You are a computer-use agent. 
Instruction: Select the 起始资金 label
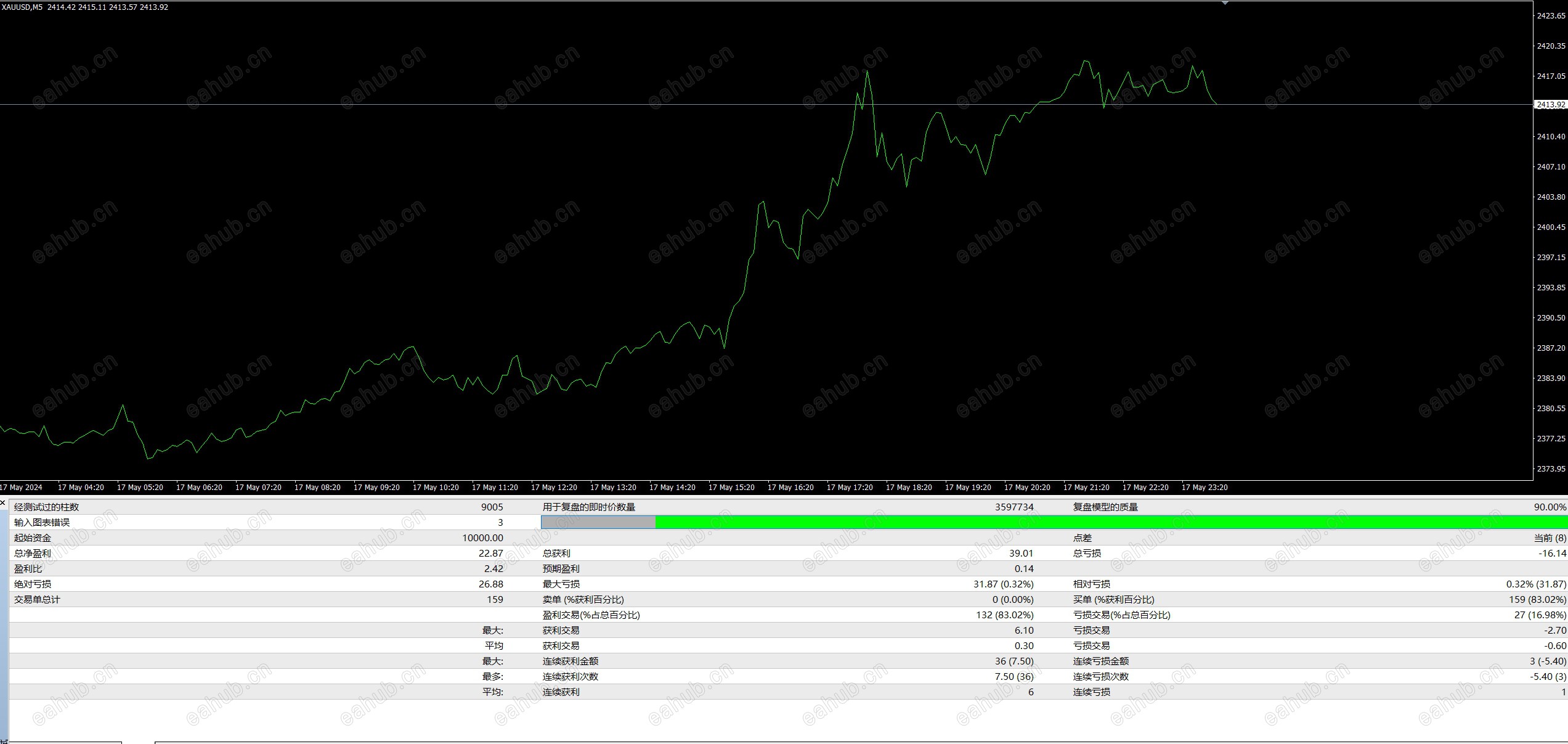coord(33,538)
